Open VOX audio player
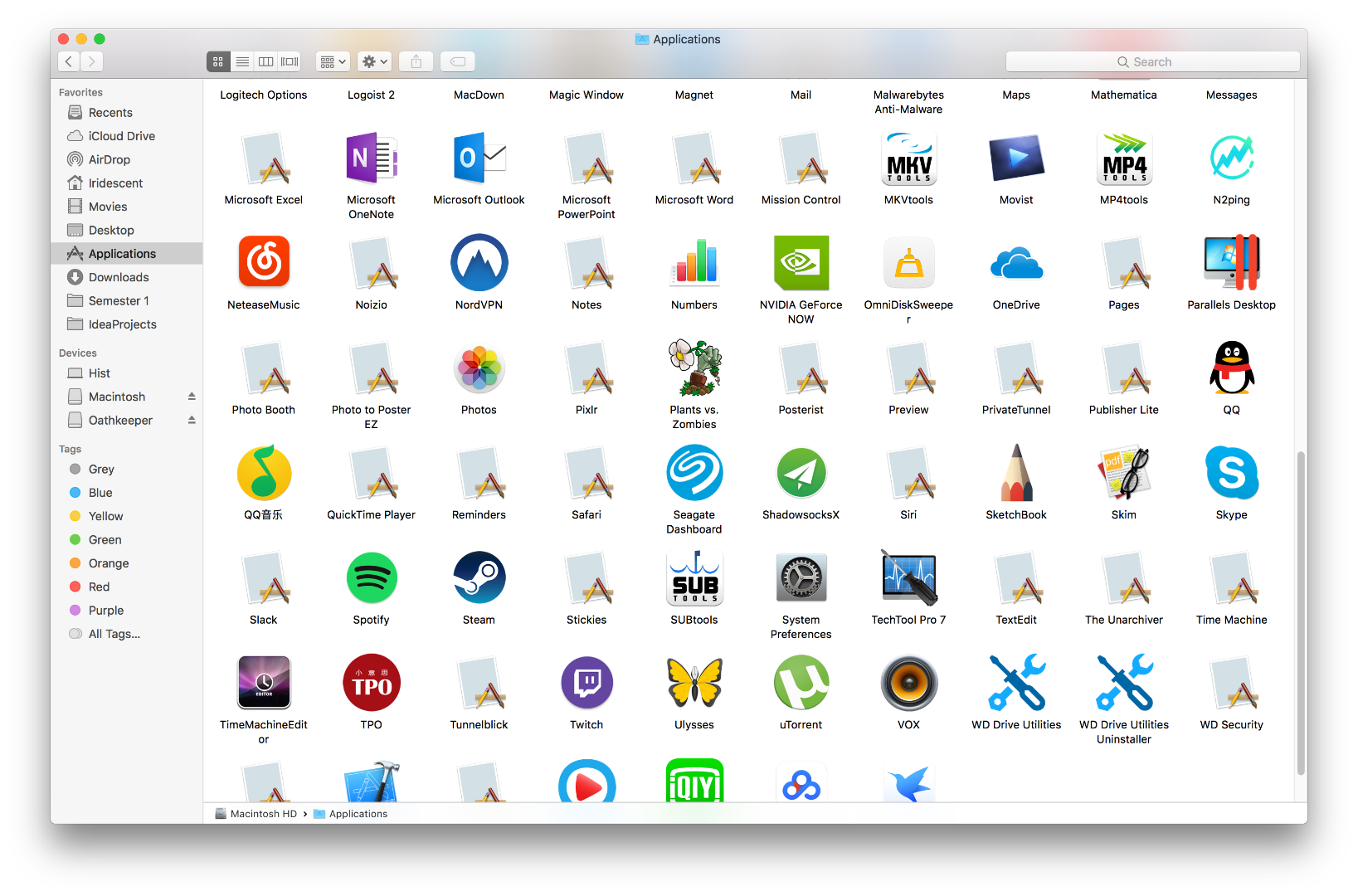The width and height of the screenshot is (1358, 896). (908, 682)
